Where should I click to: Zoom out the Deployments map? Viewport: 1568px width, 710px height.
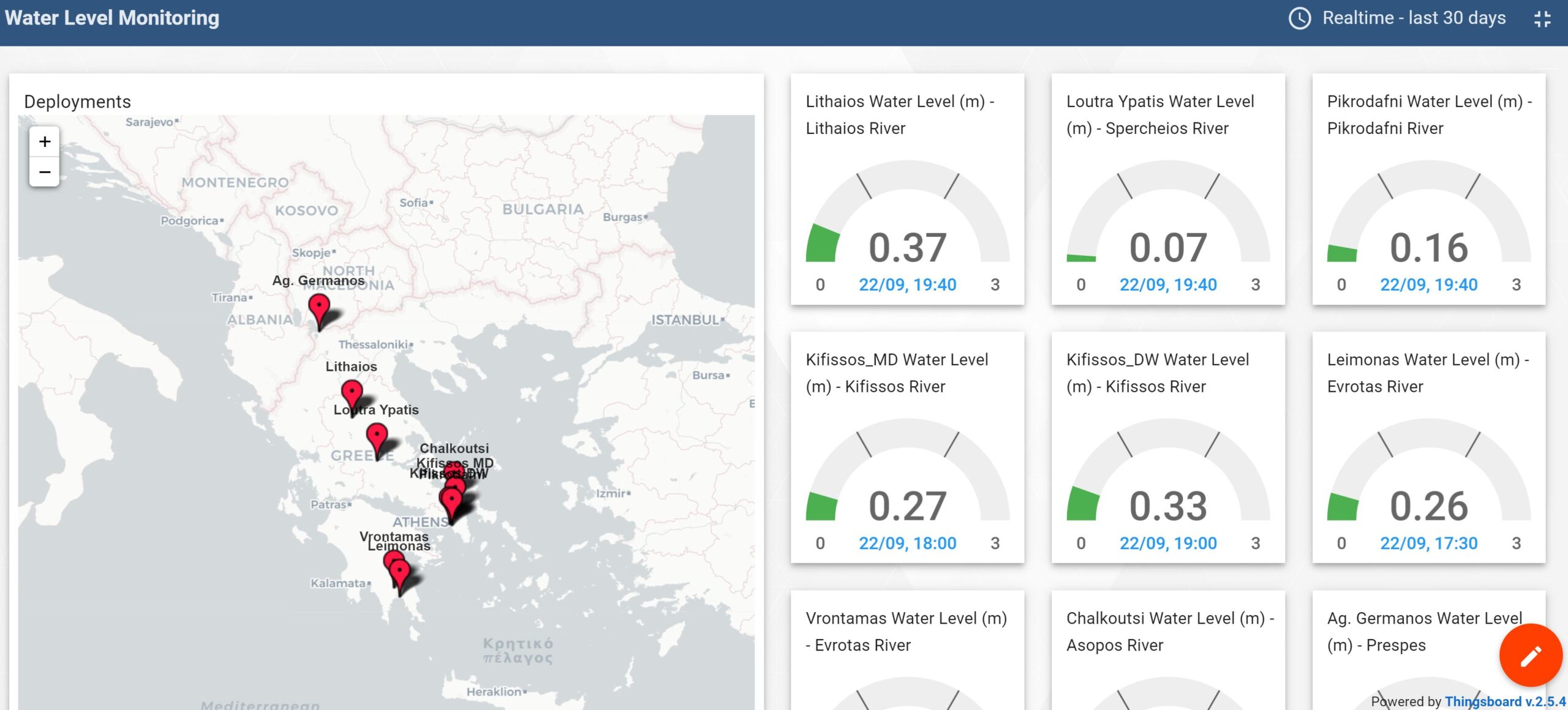click(45, 172)
